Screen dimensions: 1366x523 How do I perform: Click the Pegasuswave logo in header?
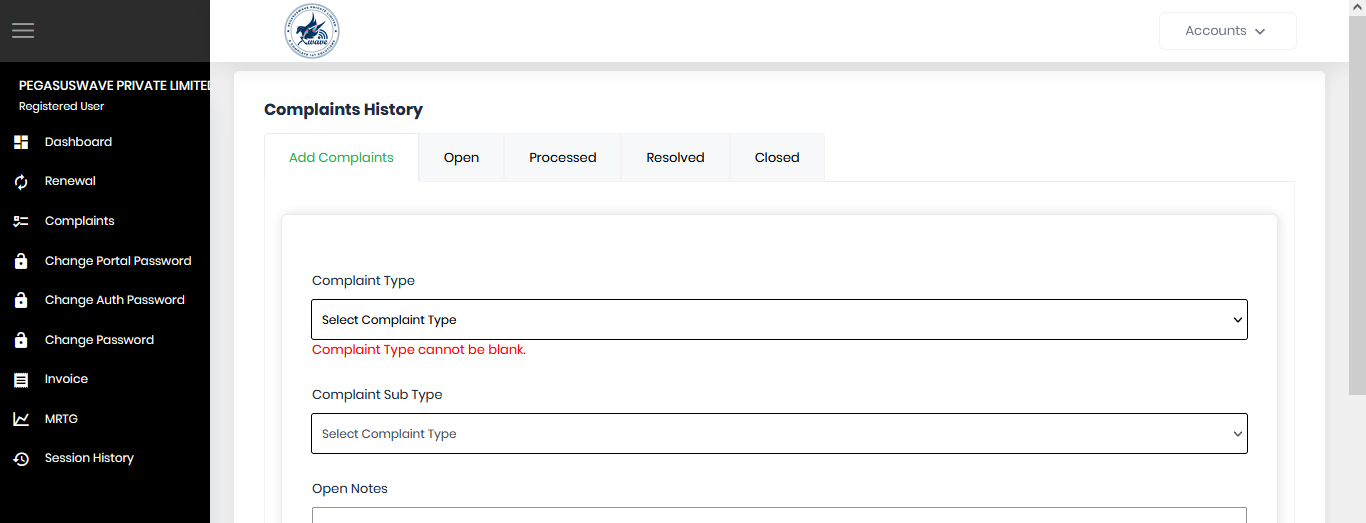pos(312,31)
